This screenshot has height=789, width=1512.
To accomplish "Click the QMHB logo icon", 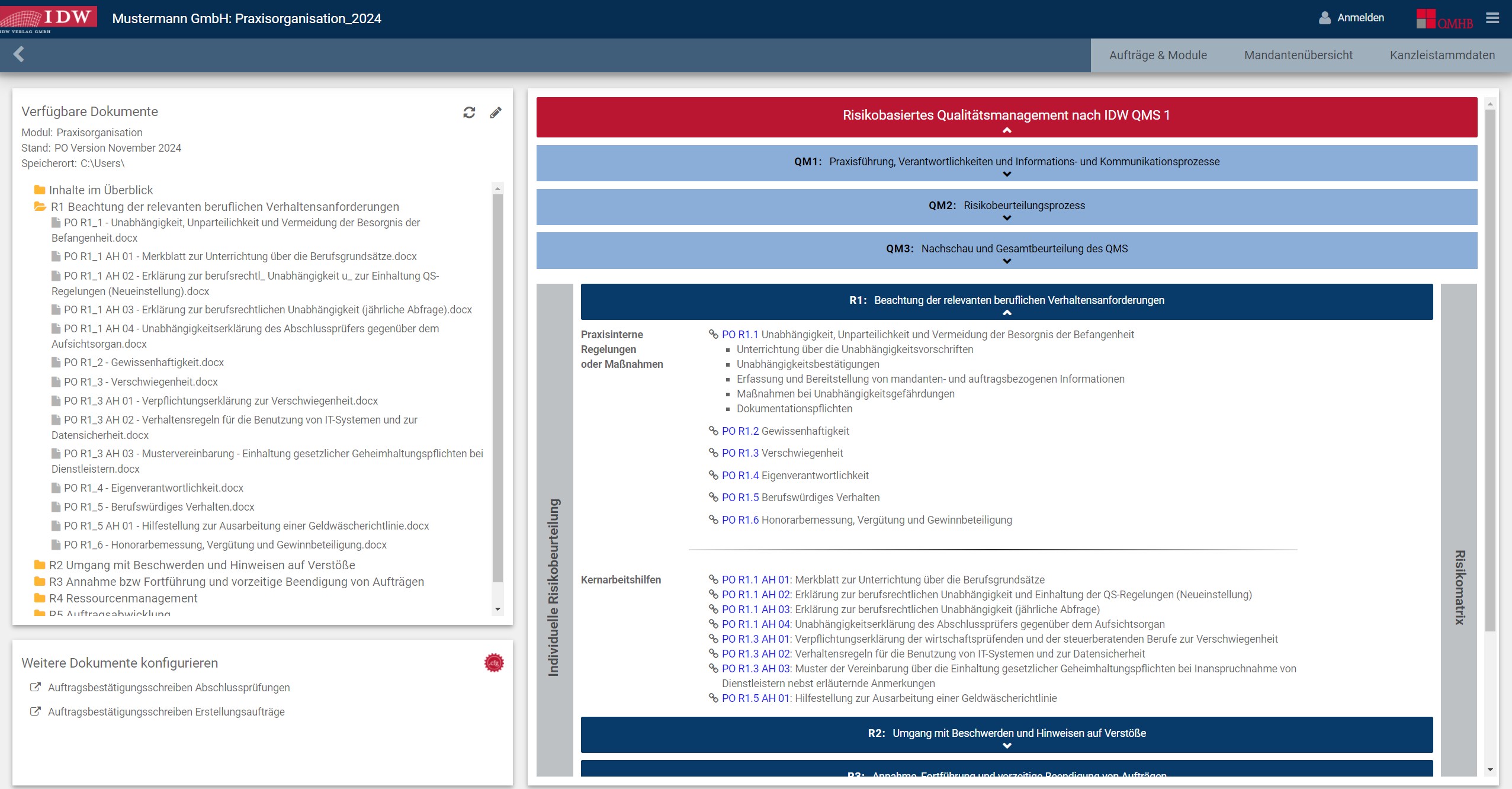I will pyautogui.click(x=1444, y=20).
